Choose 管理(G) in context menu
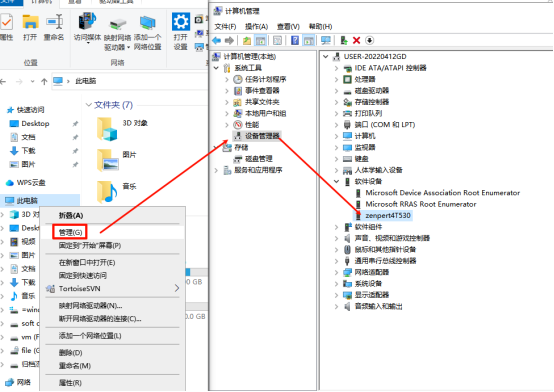This screenshot has height=392, width=554. coord(70,232)
